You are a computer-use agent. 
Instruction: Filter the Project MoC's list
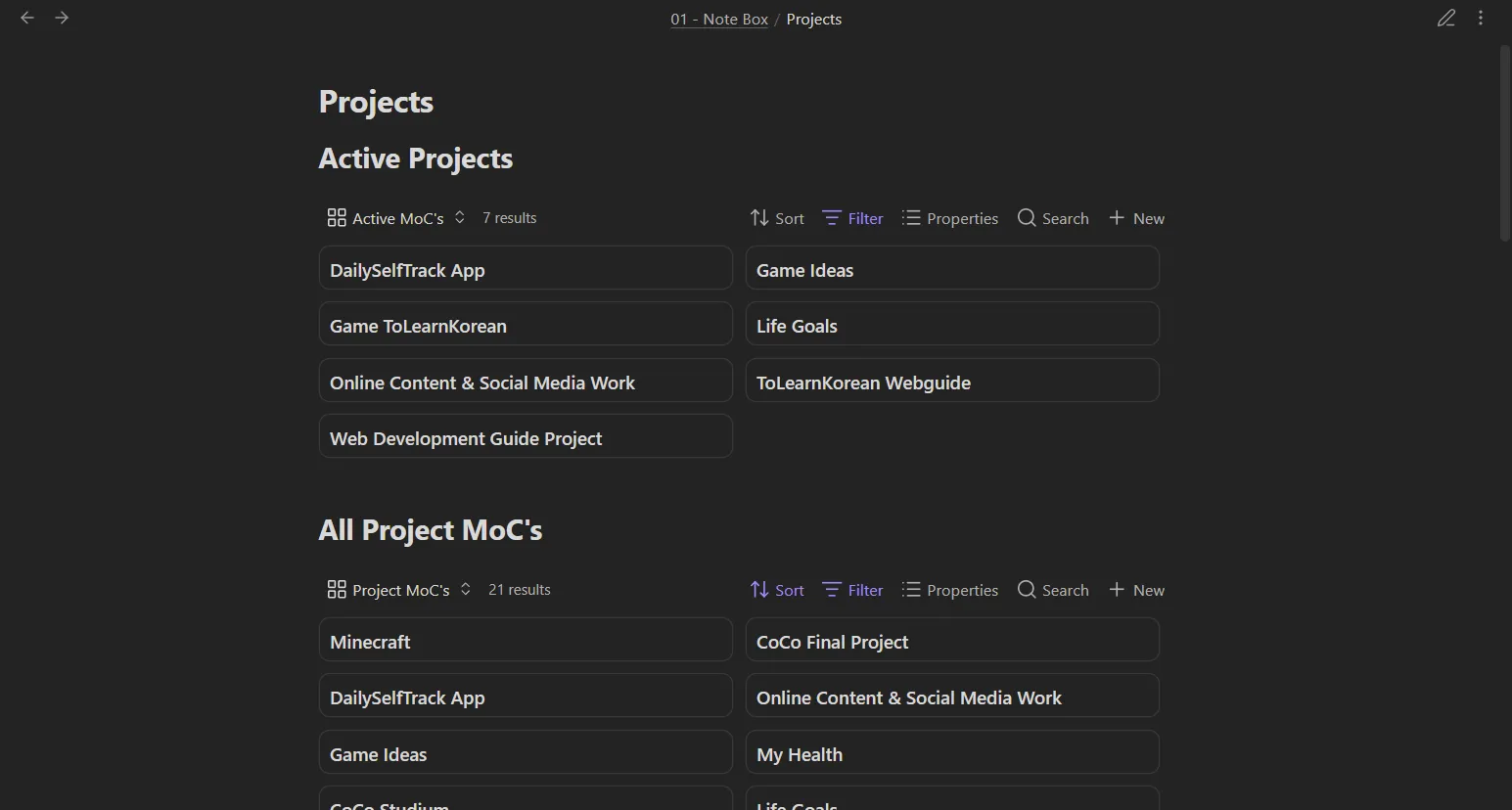pos(850,589)
